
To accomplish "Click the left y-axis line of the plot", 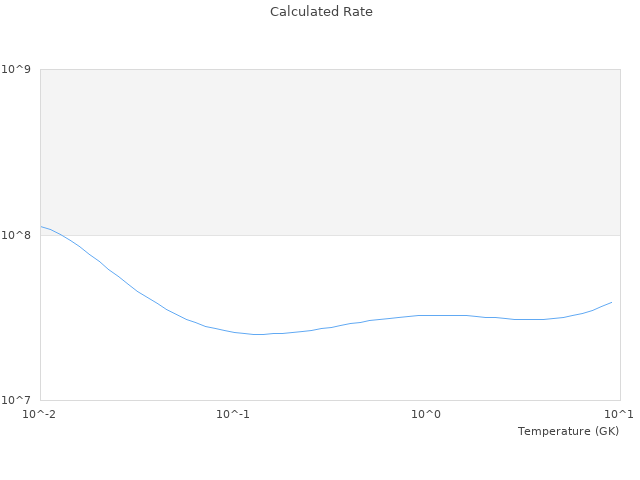I will [x=40, y=300].
